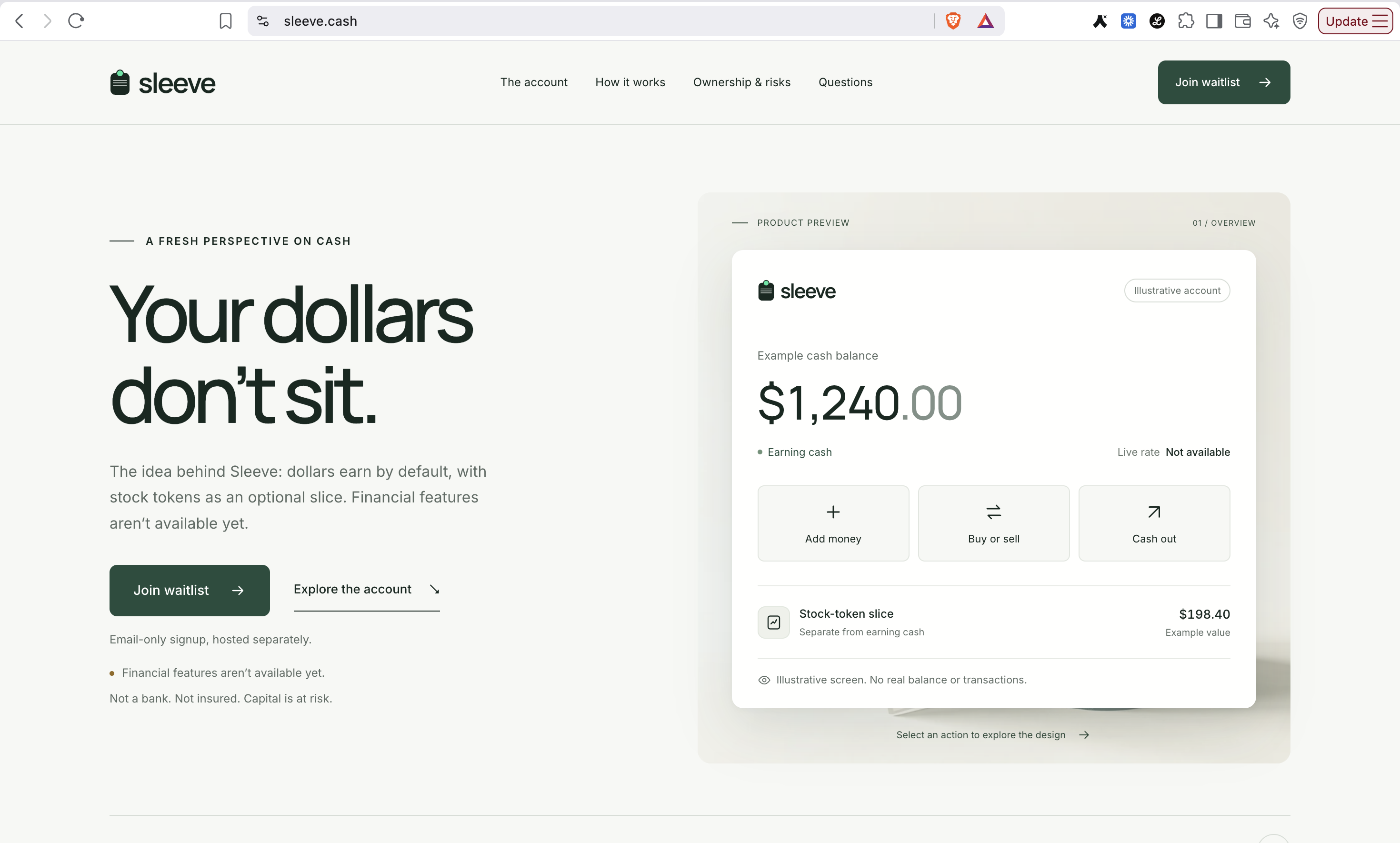Image resolution: width=1400 pixels, height=843 pixels.
Task: Click the eye icon beside Illustrative screen note
Action: tap(764, 680)
